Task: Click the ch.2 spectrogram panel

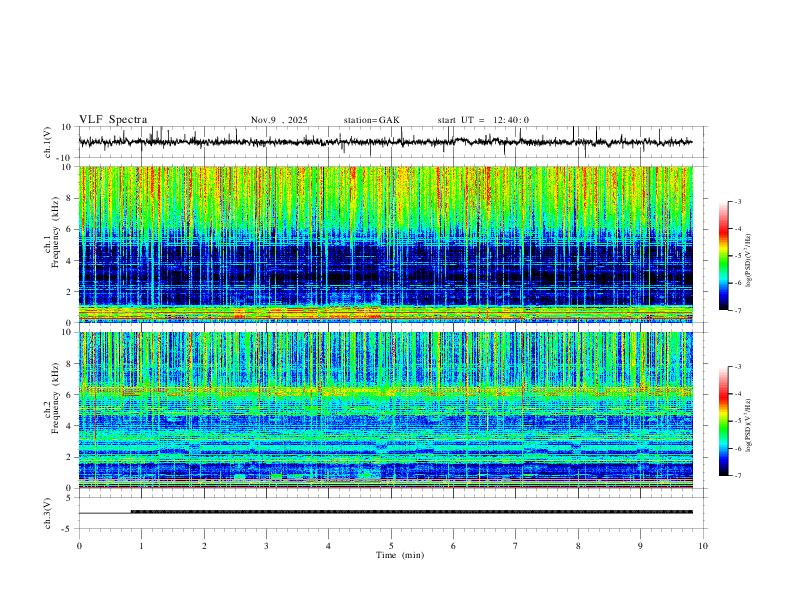Action: point(386,410)
